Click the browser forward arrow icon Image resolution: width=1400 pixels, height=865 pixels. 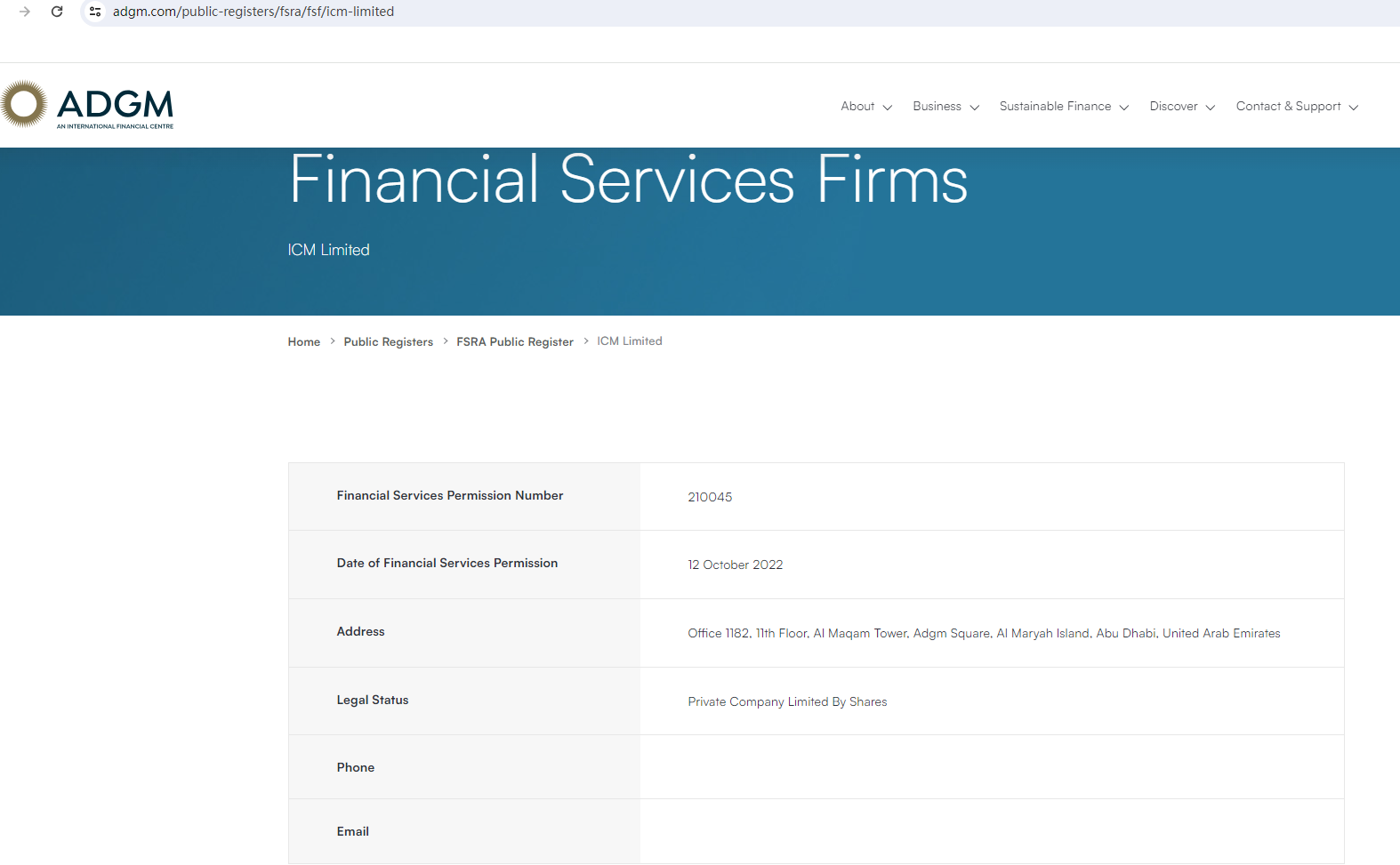coord(25,12)
